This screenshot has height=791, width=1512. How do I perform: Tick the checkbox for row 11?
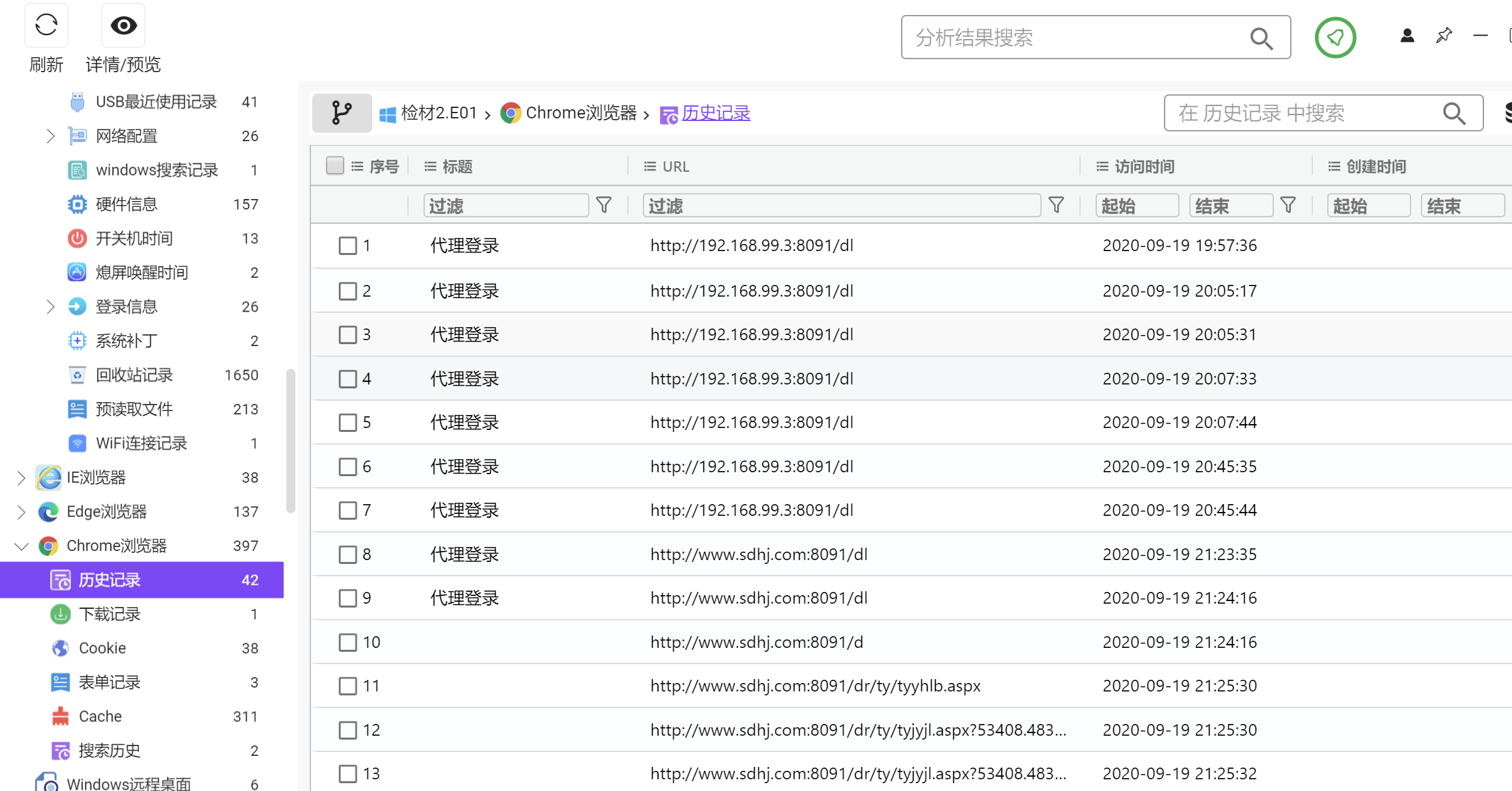(x=348, y=686)
